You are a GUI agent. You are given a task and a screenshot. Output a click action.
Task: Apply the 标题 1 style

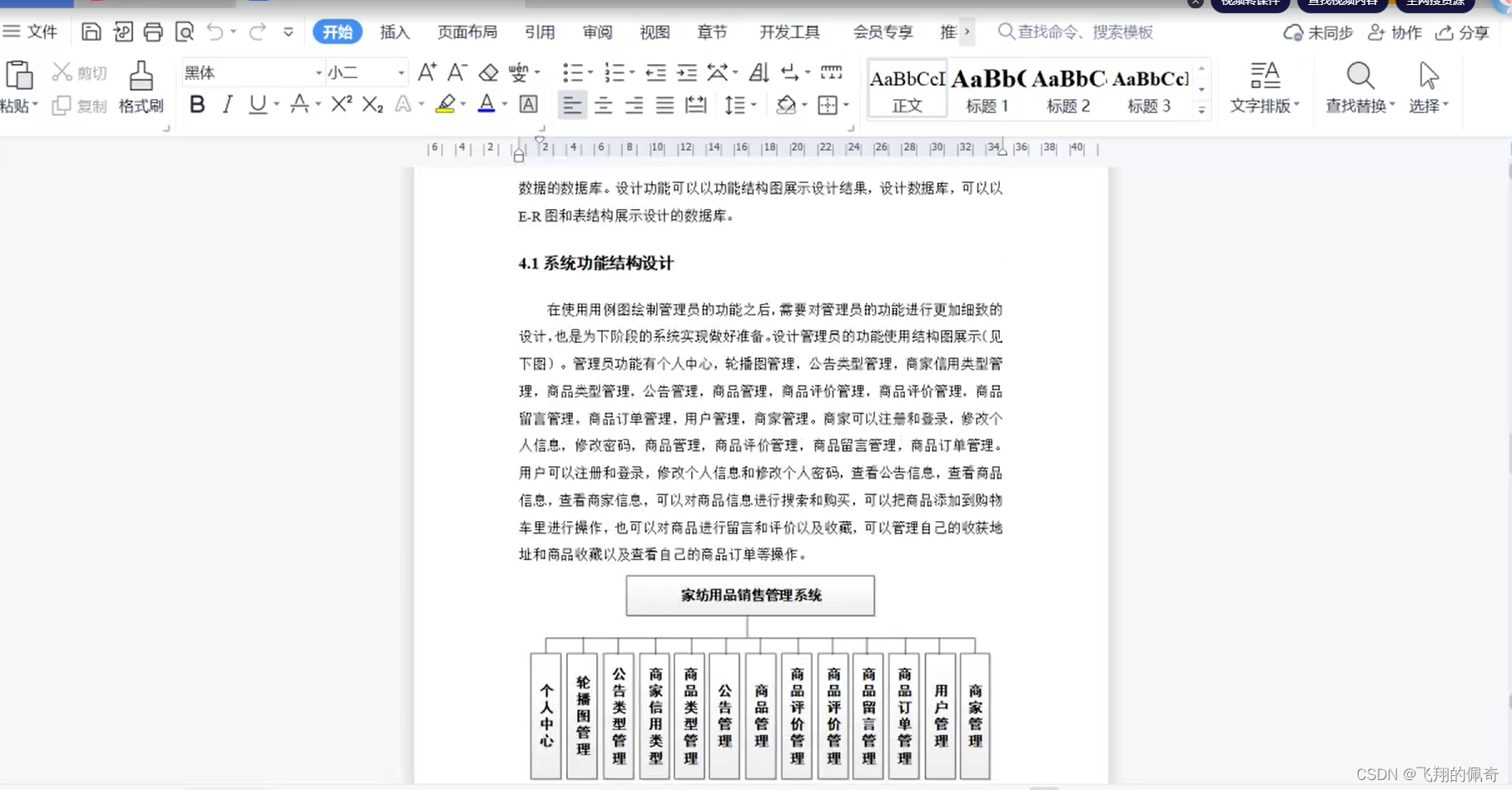[x=987, y=87]
